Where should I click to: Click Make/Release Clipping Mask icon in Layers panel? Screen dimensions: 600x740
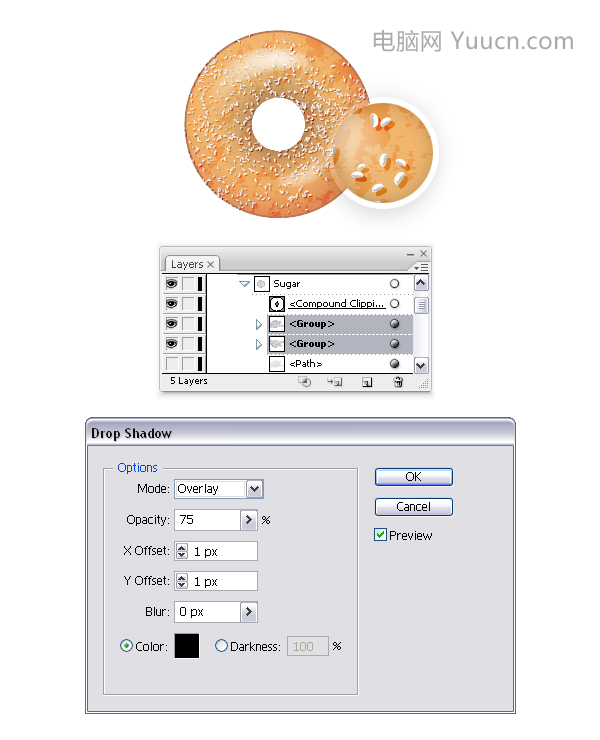304,382
